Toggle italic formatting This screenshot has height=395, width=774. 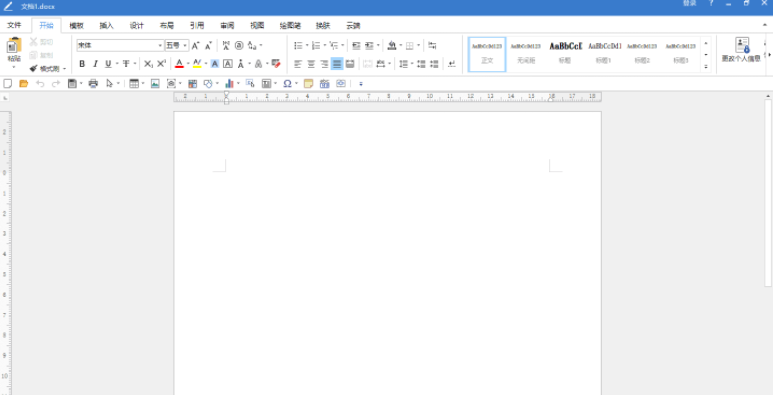95,64
